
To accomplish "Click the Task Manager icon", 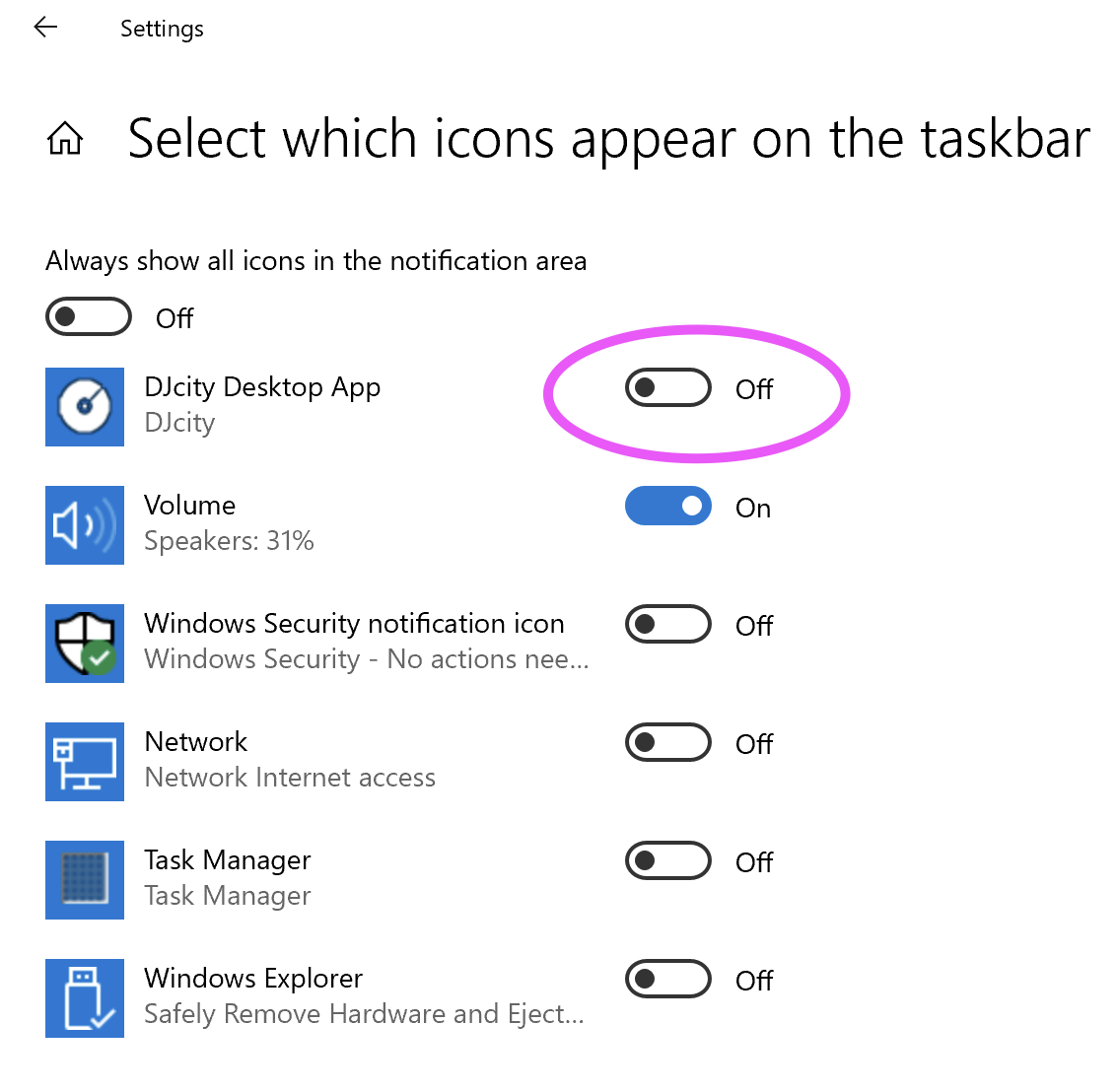I will (85, 880).
